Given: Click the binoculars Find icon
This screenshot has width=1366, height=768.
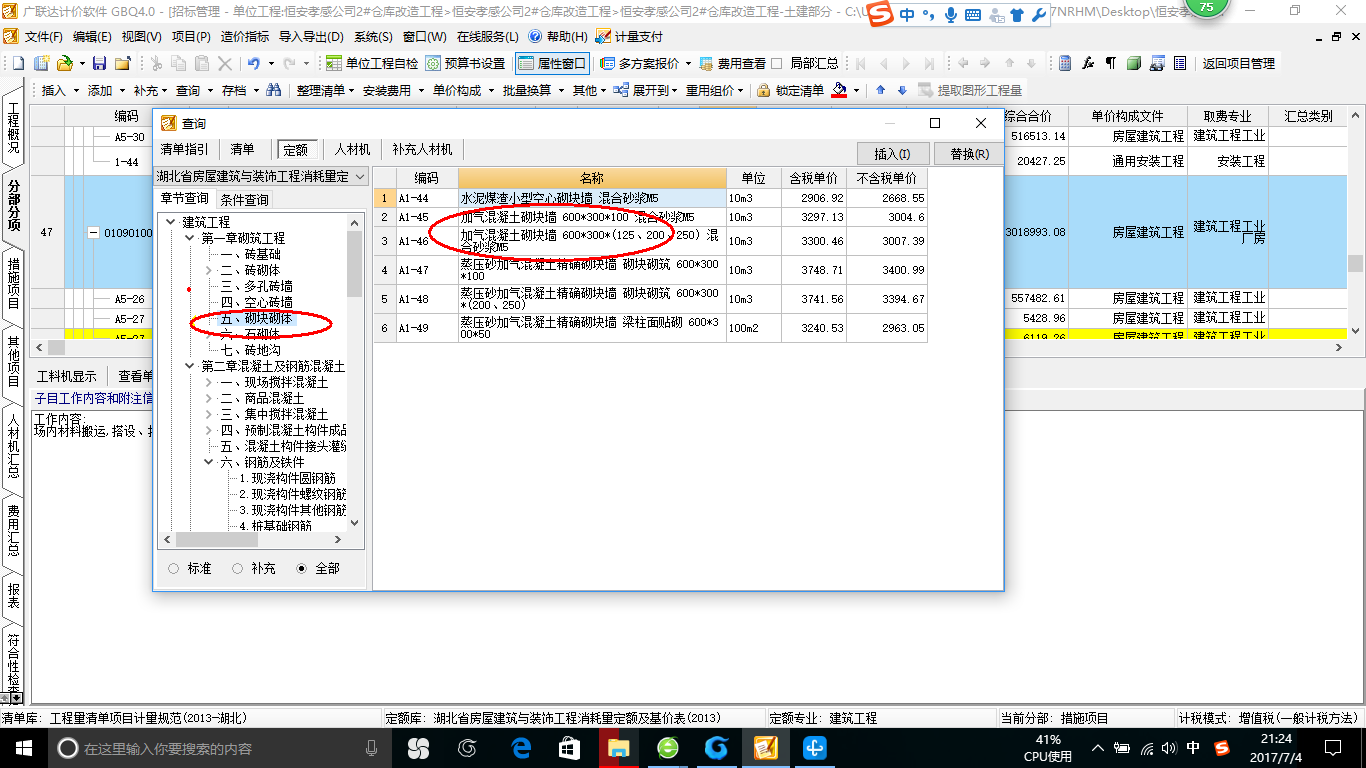Looking at the screenshot, I should click(273, 90).
